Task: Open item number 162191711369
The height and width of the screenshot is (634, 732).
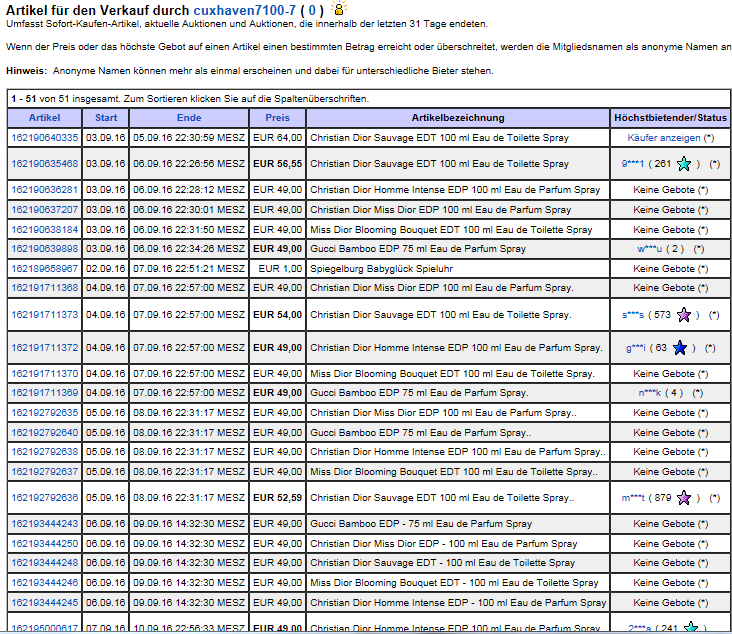Action: [45, 393]
